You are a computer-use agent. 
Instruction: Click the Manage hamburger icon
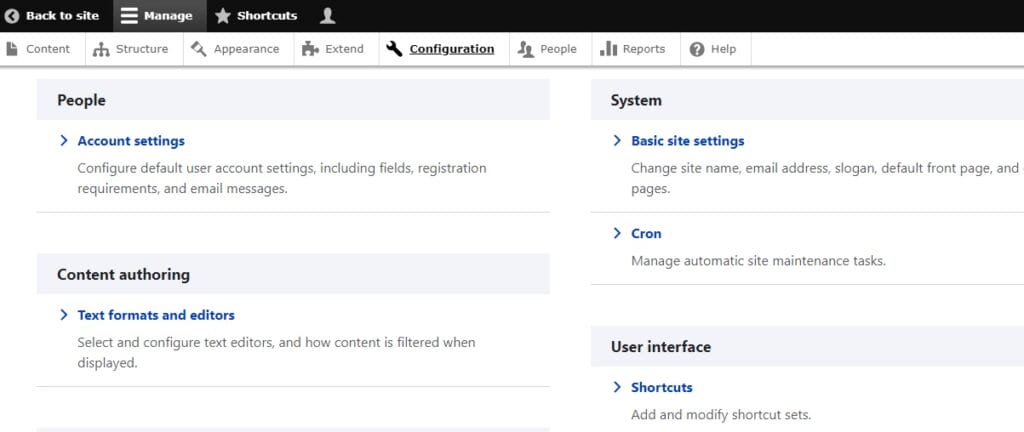pos(129,16)
